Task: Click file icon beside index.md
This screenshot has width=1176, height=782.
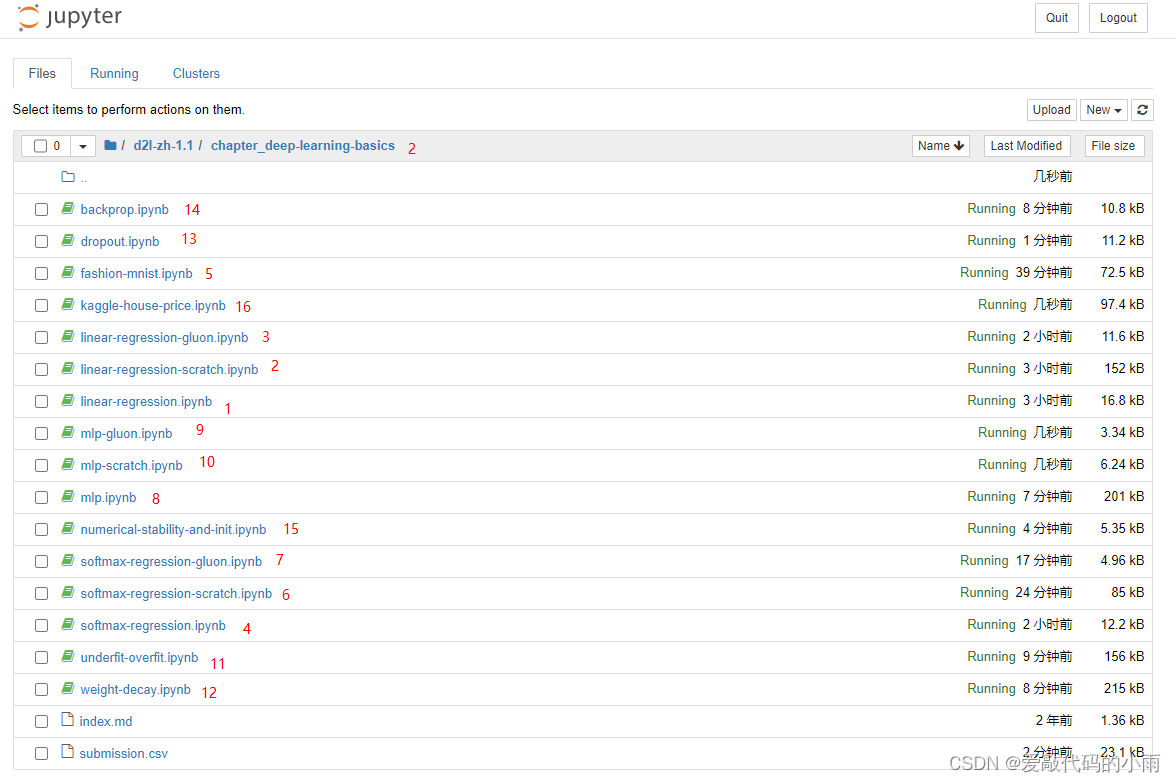Action: [68, 720]
